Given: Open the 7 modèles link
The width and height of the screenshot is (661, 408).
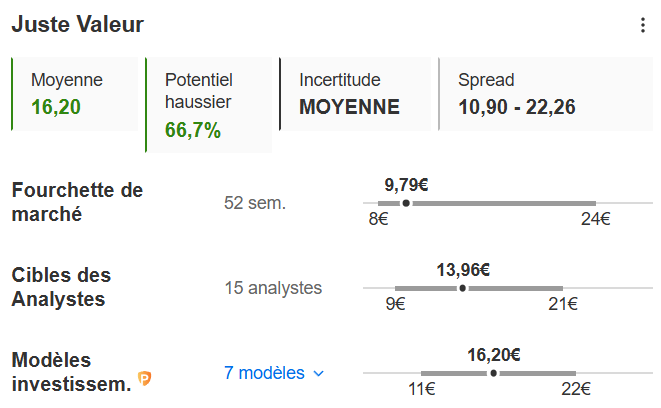Looking at the screenshot, I should click(264, 373).
